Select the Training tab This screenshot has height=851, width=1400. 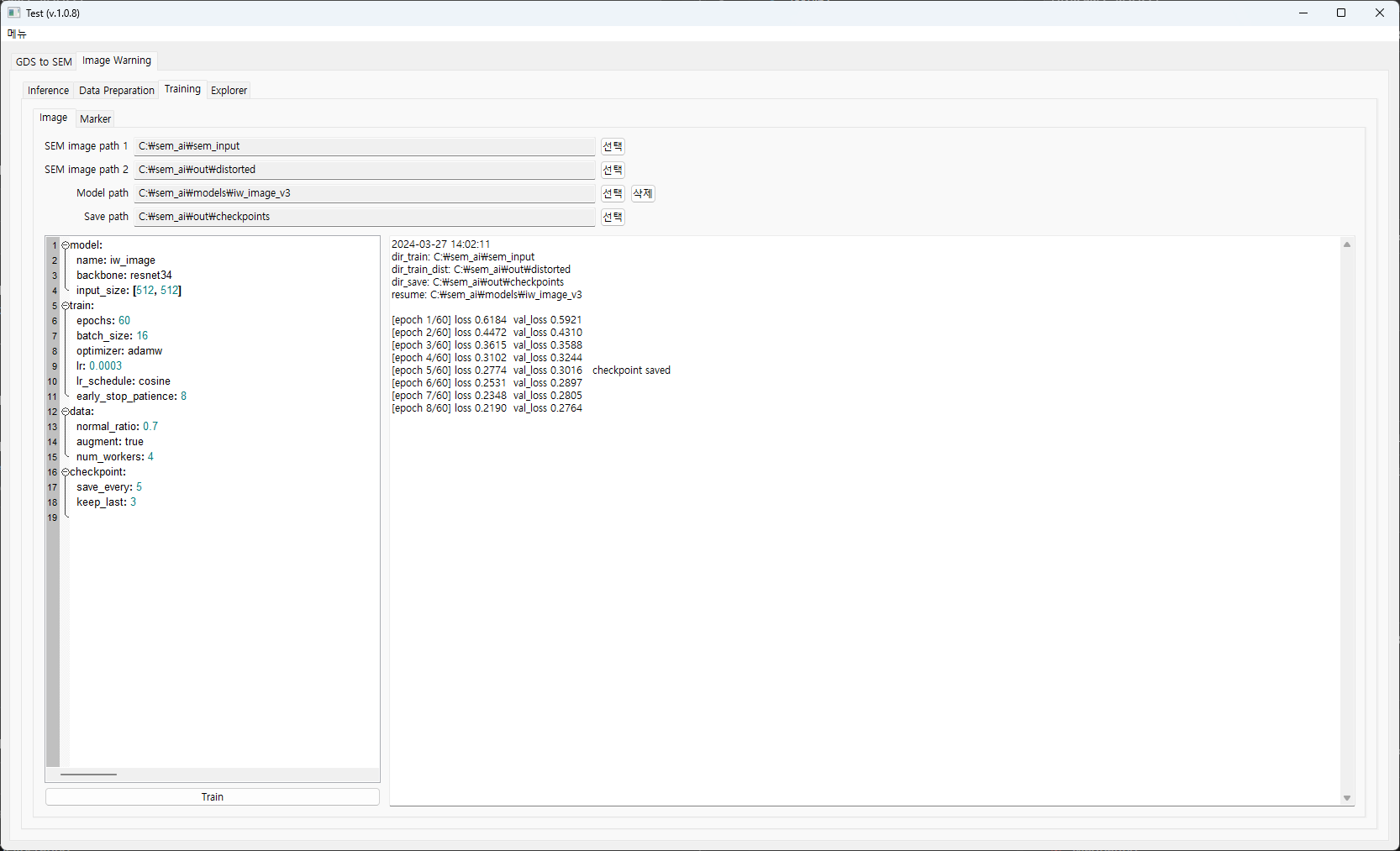click(182, 89)
